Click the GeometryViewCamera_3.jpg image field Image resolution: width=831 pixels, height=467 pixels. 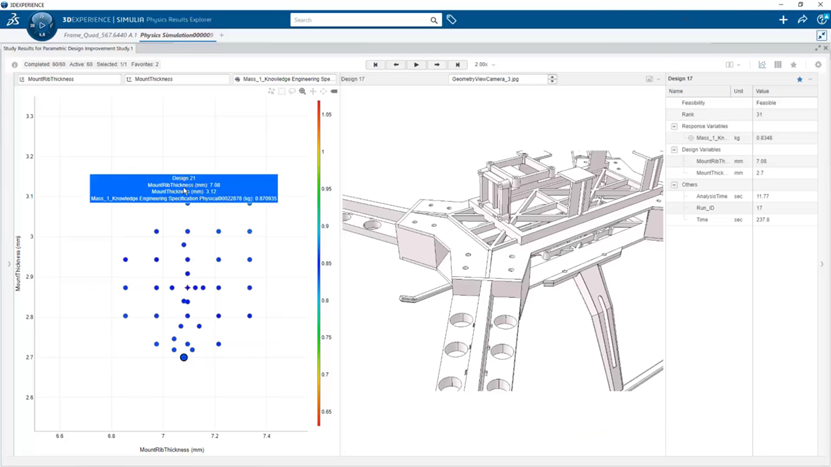point(499,79)
